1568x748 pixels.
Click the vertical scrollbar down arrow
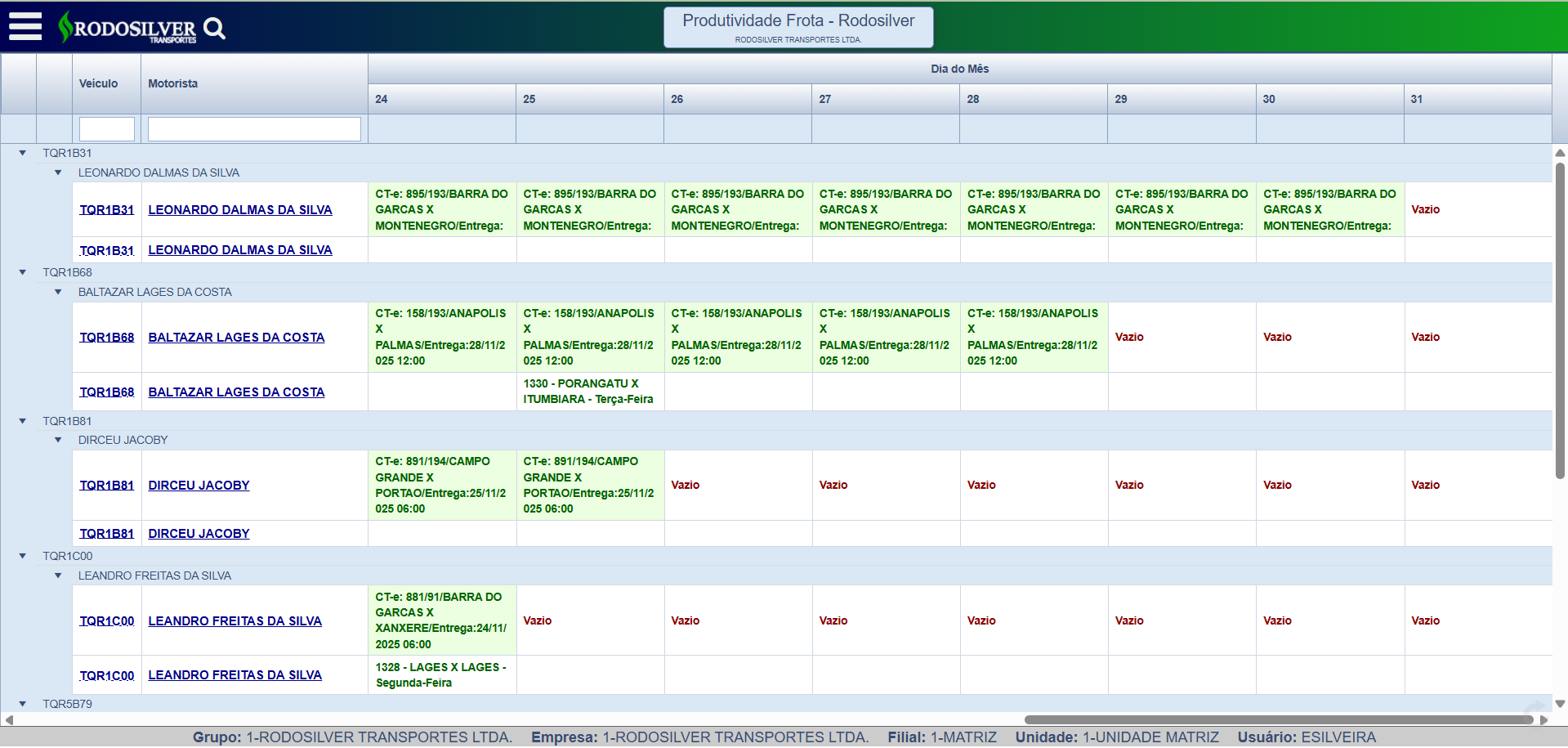[1560, 704]
